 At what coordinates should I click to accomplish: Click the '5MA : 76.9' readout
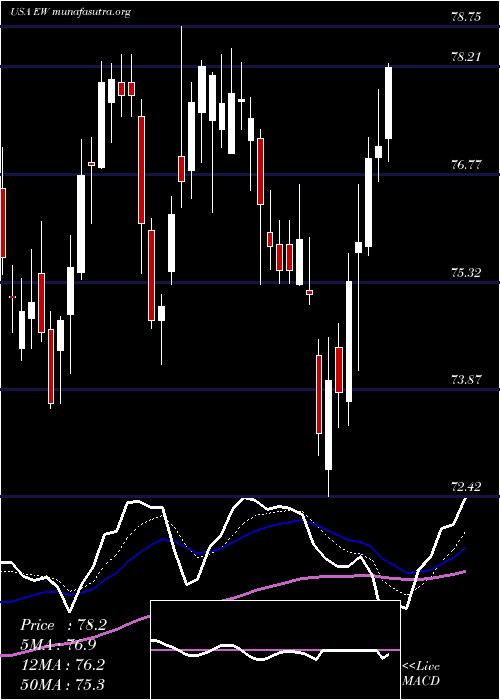pyautogui.click(x=58, y=645)
